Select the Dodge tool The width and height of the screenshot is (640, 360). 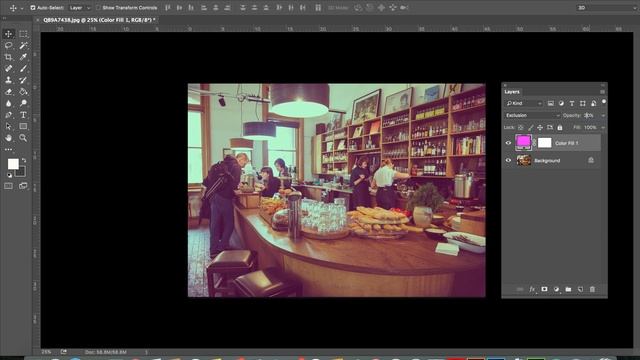pyautogui.click(x=23, y=103)
